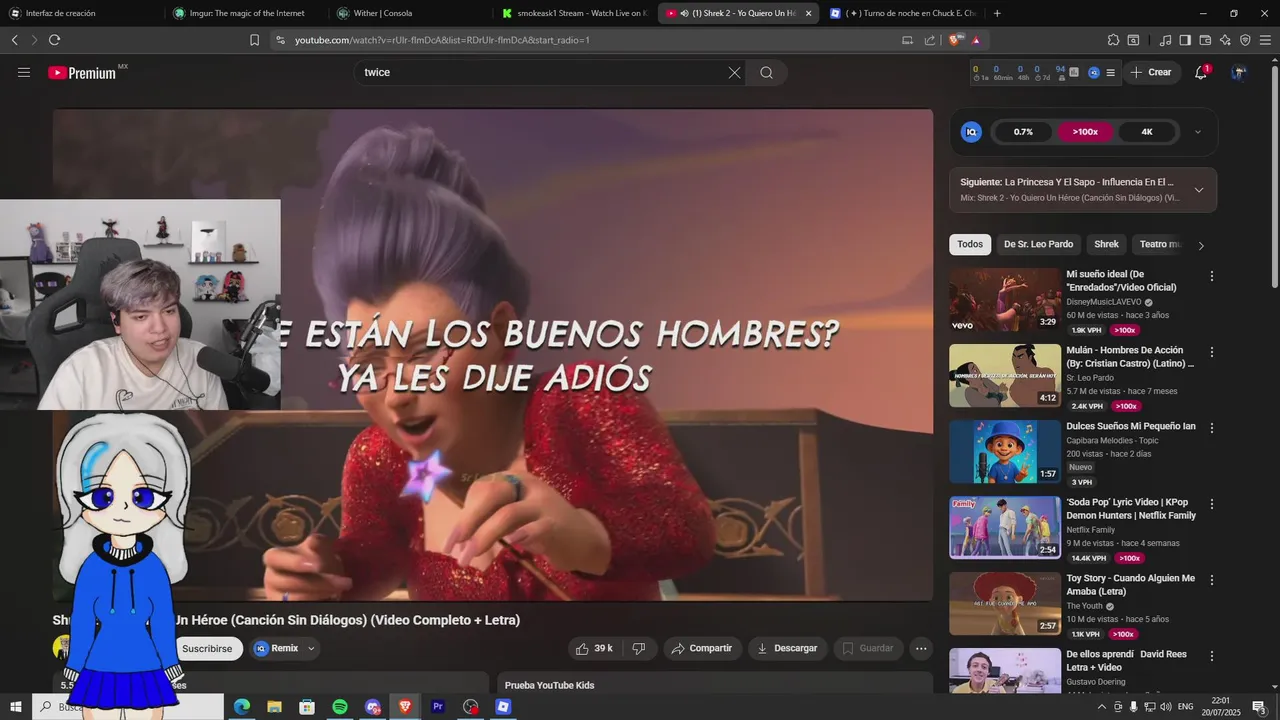Switch to Turno de noche Chuck E. tab
The height and width of the screenshot is (720, 1280).
pos(902,13)
